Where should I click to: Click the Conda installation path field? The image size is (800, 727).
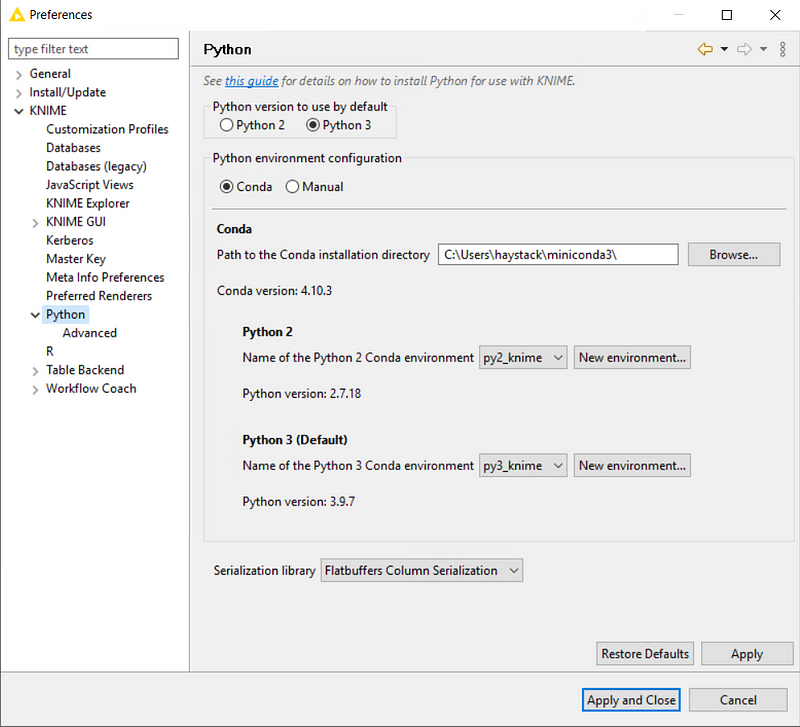[558, 255]
